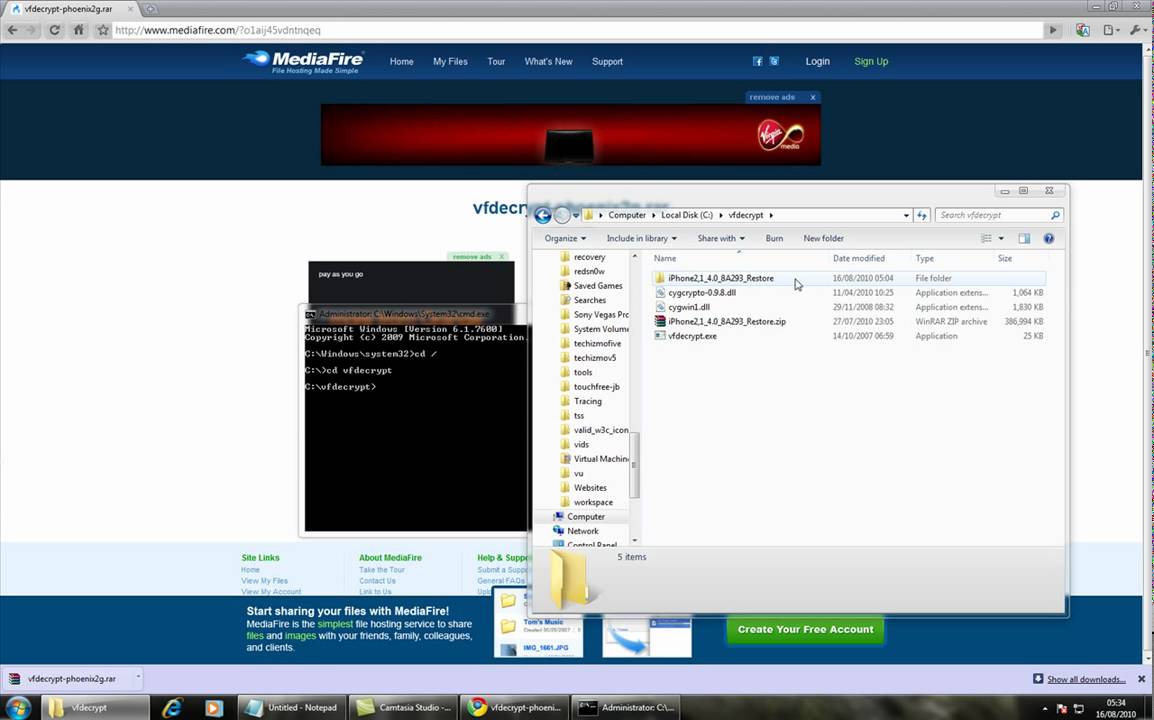Close the download bar
The height and width of the screenshot is (720, 1154).
(x=1141, y=679)
